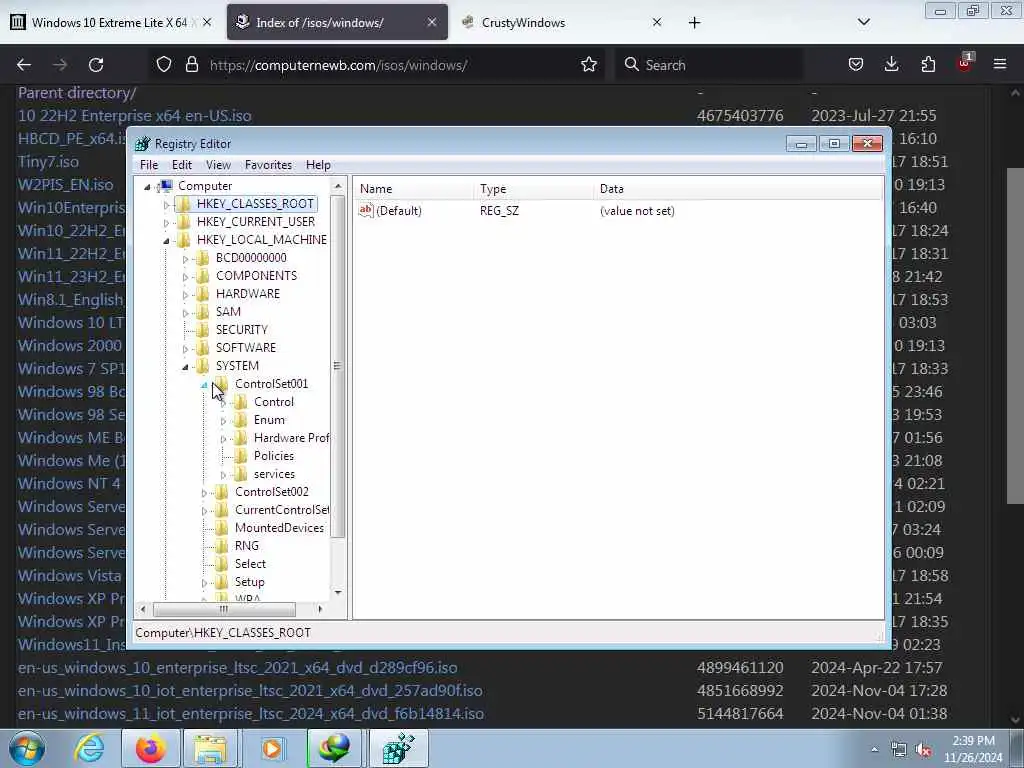Expand the BCD00000000 key
The width and height of the screenshot is (1024, 768).
pos(185,259)
